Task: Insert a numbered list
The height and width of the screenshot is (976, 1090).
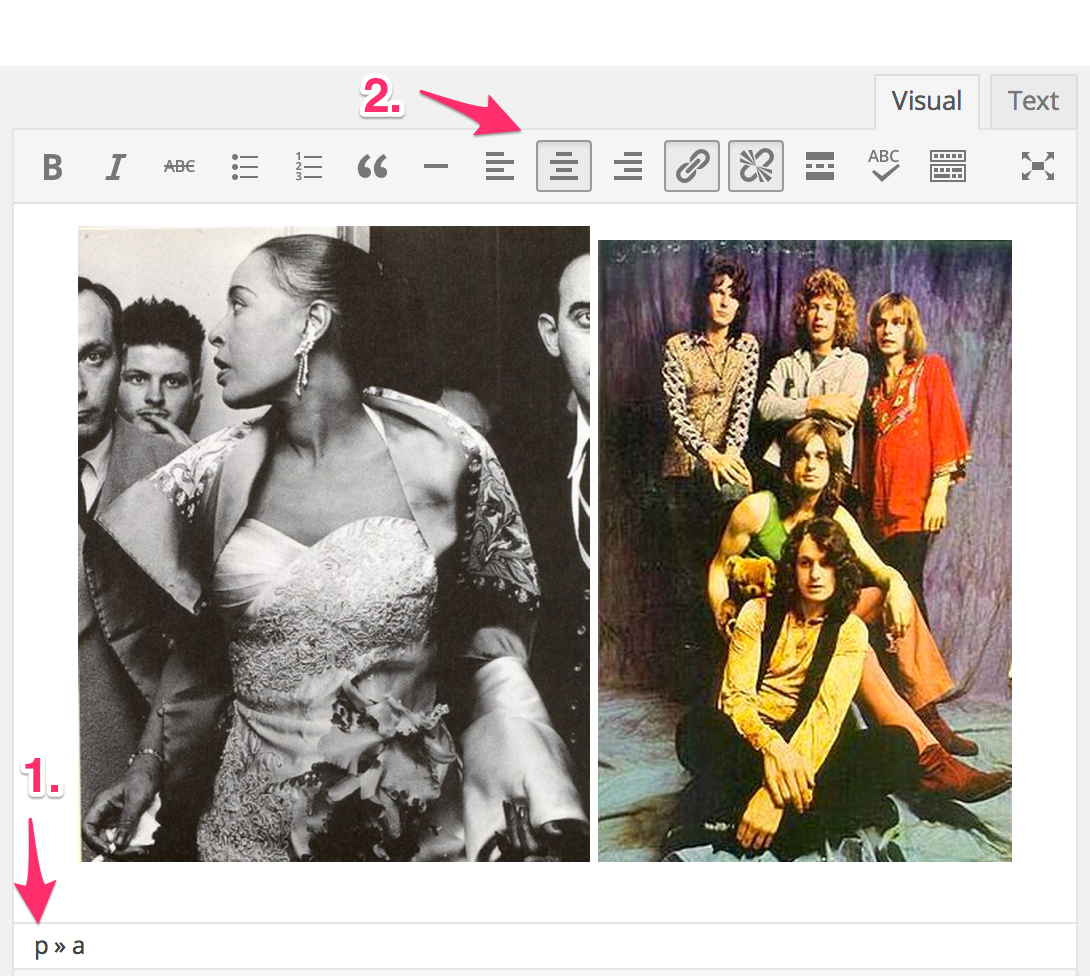Action: [308, 167]
